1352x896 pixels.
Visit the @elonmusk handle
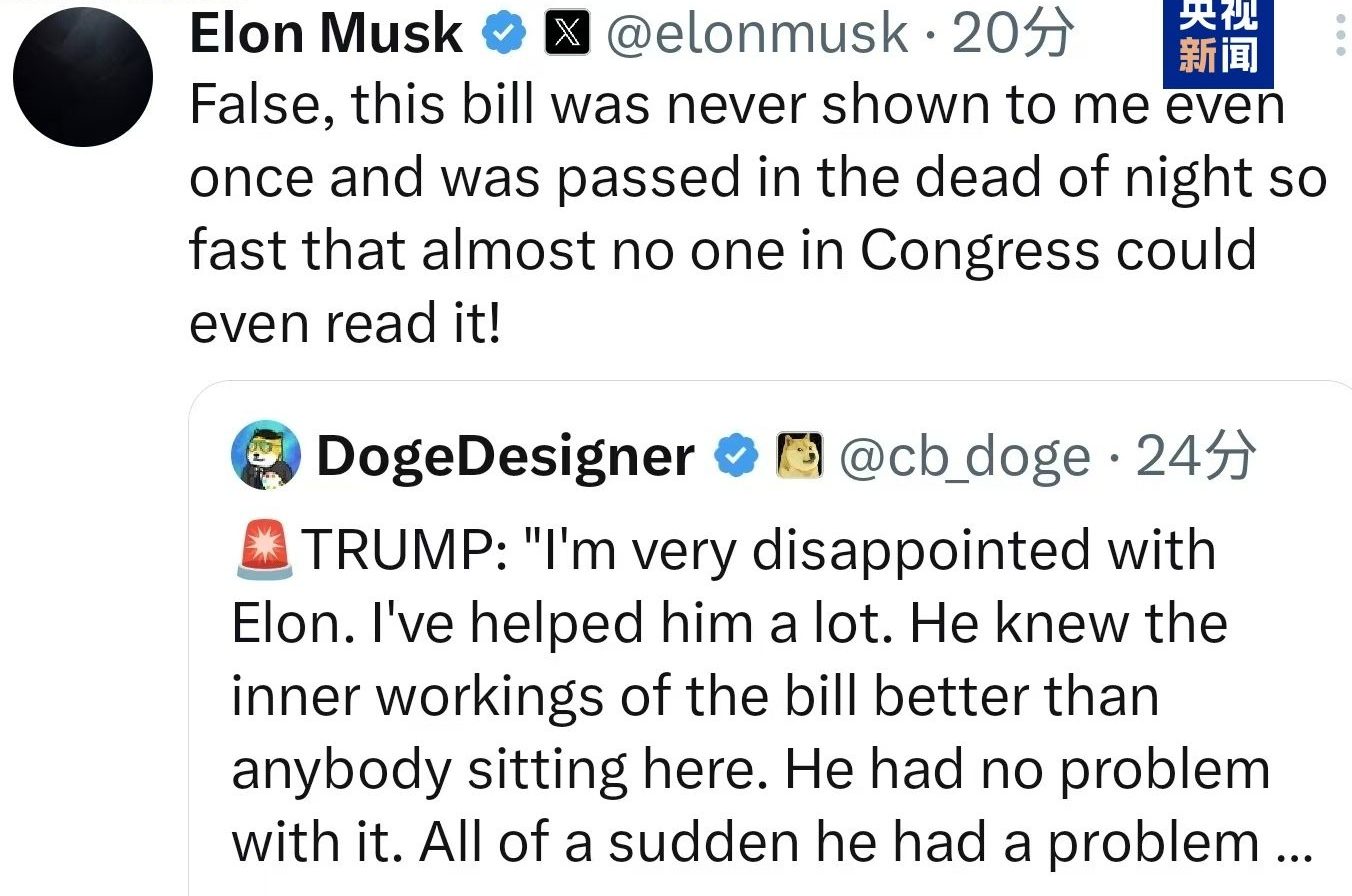(x=757, y=36)
